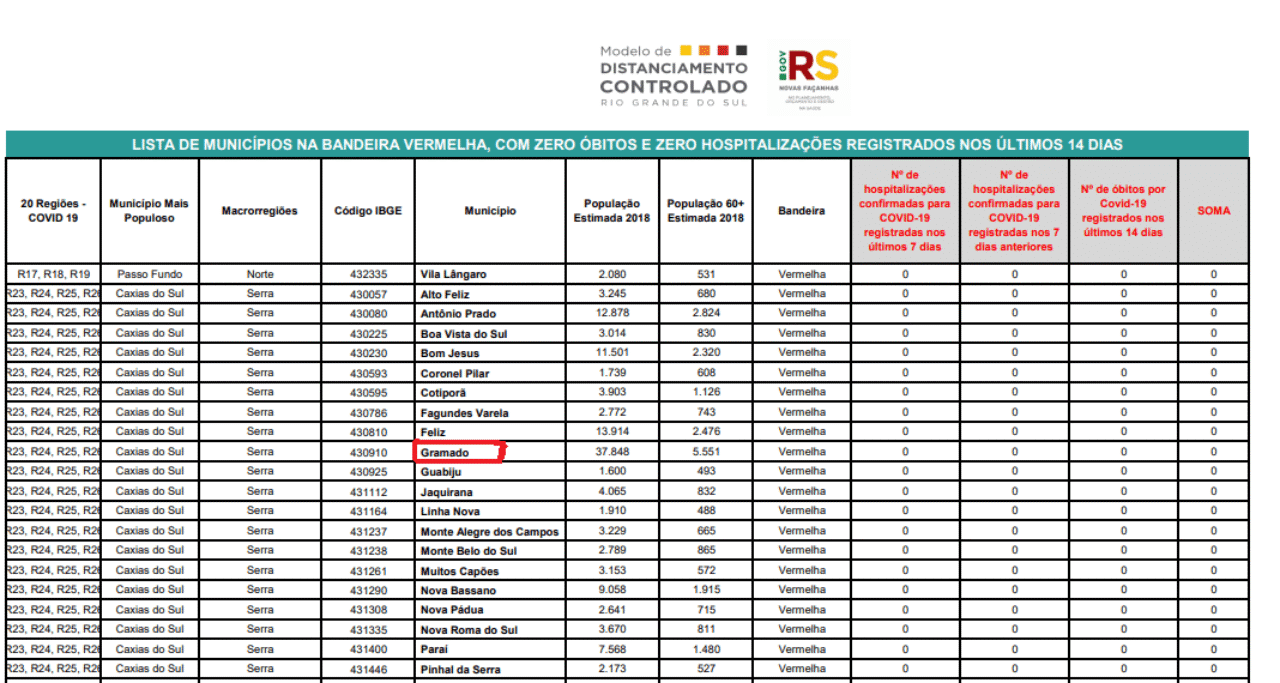Click the Distanciamento Controlado logo text
1280x683 pixels.
click(x=673, y=76)
